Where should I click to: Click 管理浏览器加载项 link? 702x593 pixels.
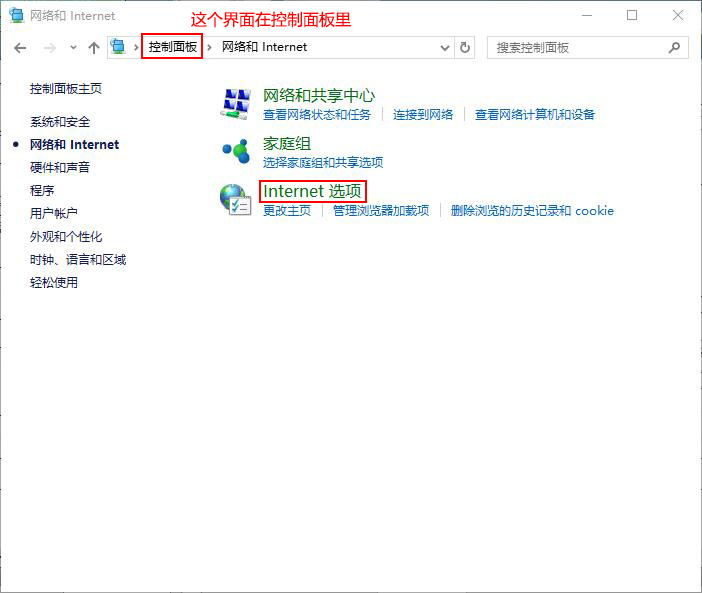[381, 210]
